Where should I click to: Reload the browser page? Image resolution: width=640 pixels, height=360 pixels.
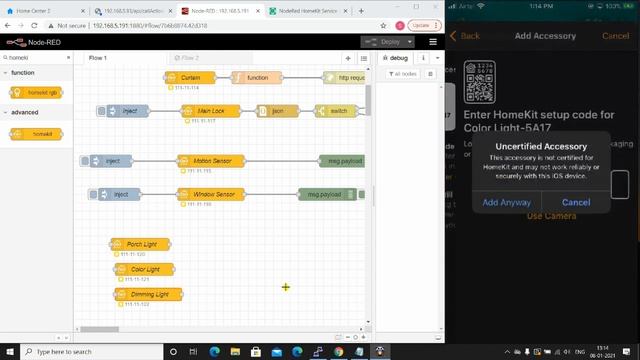(x=34, y=26)
